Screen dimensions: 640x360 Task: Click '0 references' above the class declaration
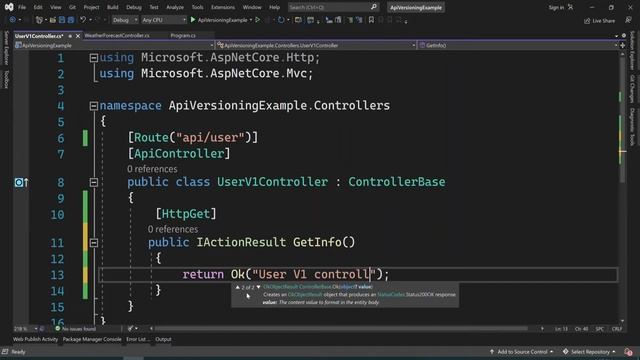[x=152, y=169]
